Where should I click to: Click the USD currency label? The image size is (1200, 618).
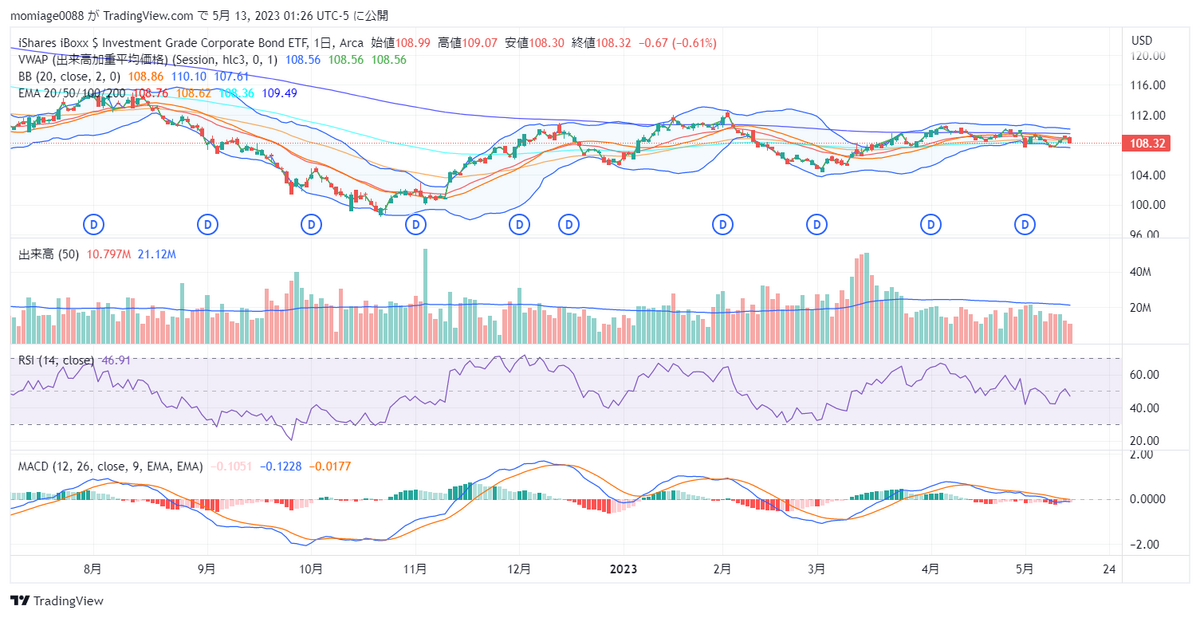[1142, 40]
